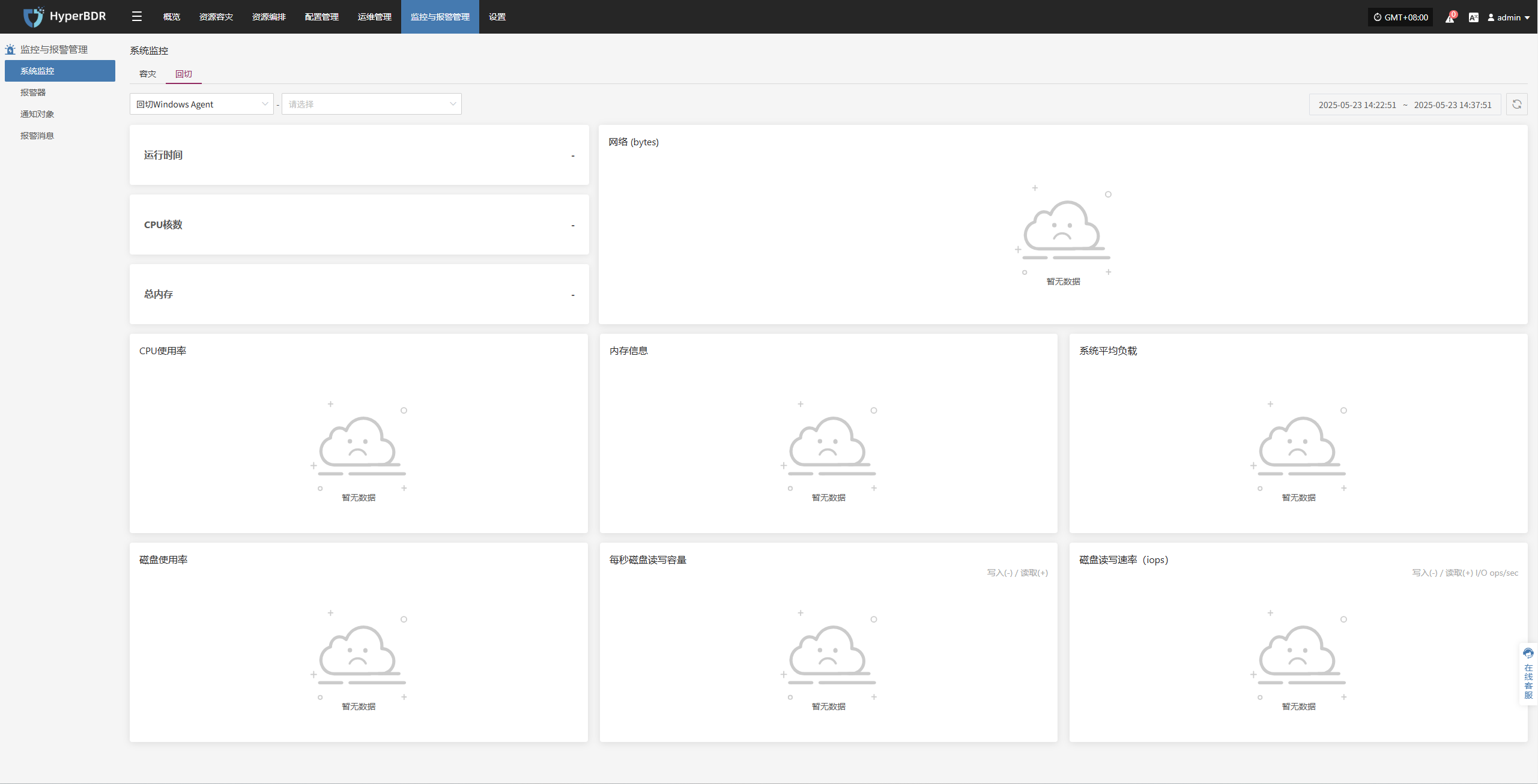Click the 运行时间 card label
Image resolution: width=1538 pixels, height=784 pixels.
[163, 155]
